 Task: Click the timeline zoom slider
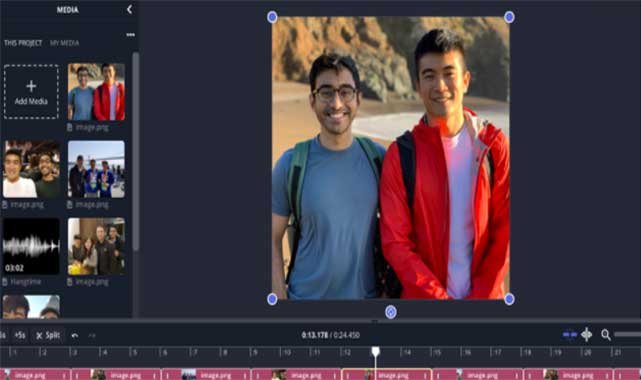628,335
